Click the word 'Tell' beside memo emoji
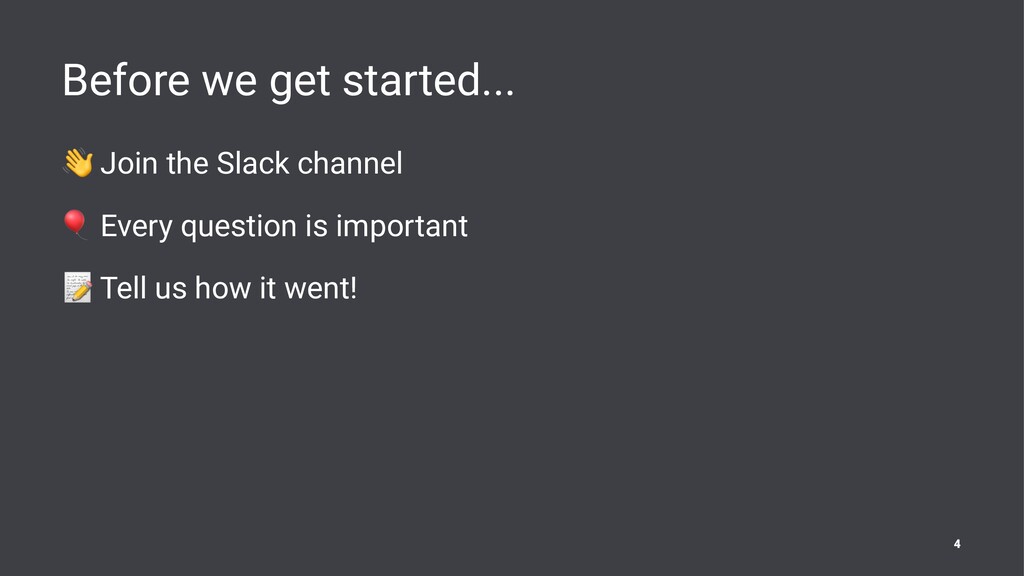This screenshot has height=576, width=1024. (123, 288)
